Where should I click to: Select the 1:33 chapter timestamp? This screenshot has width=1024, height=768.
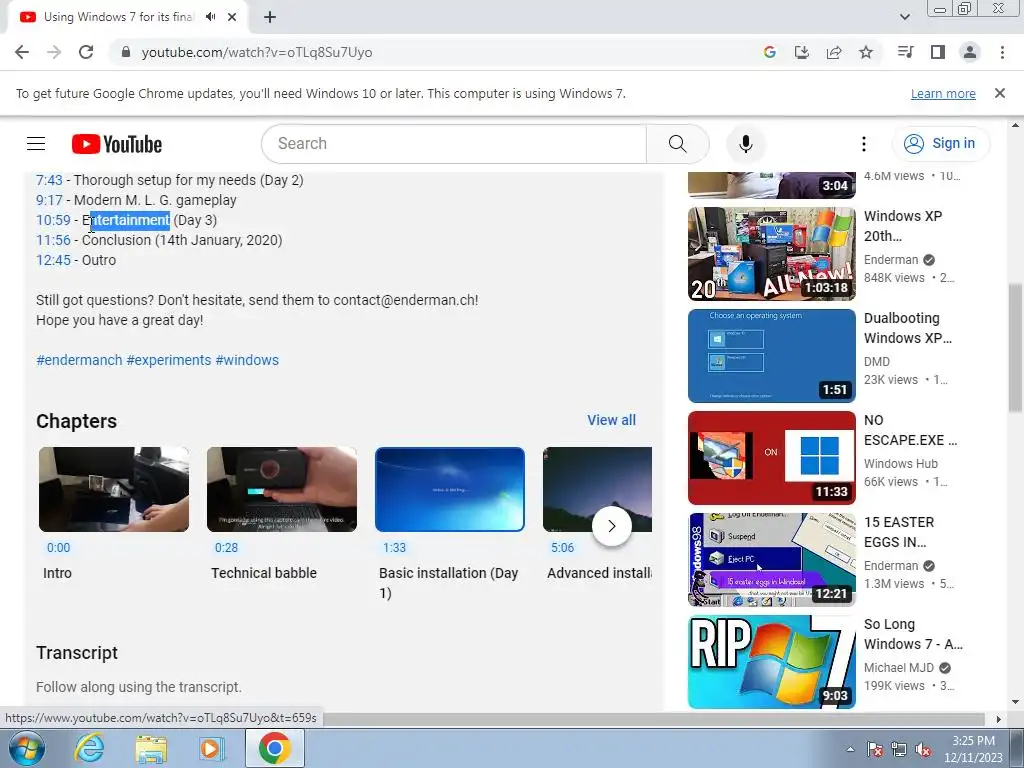(x=394, y=548)
